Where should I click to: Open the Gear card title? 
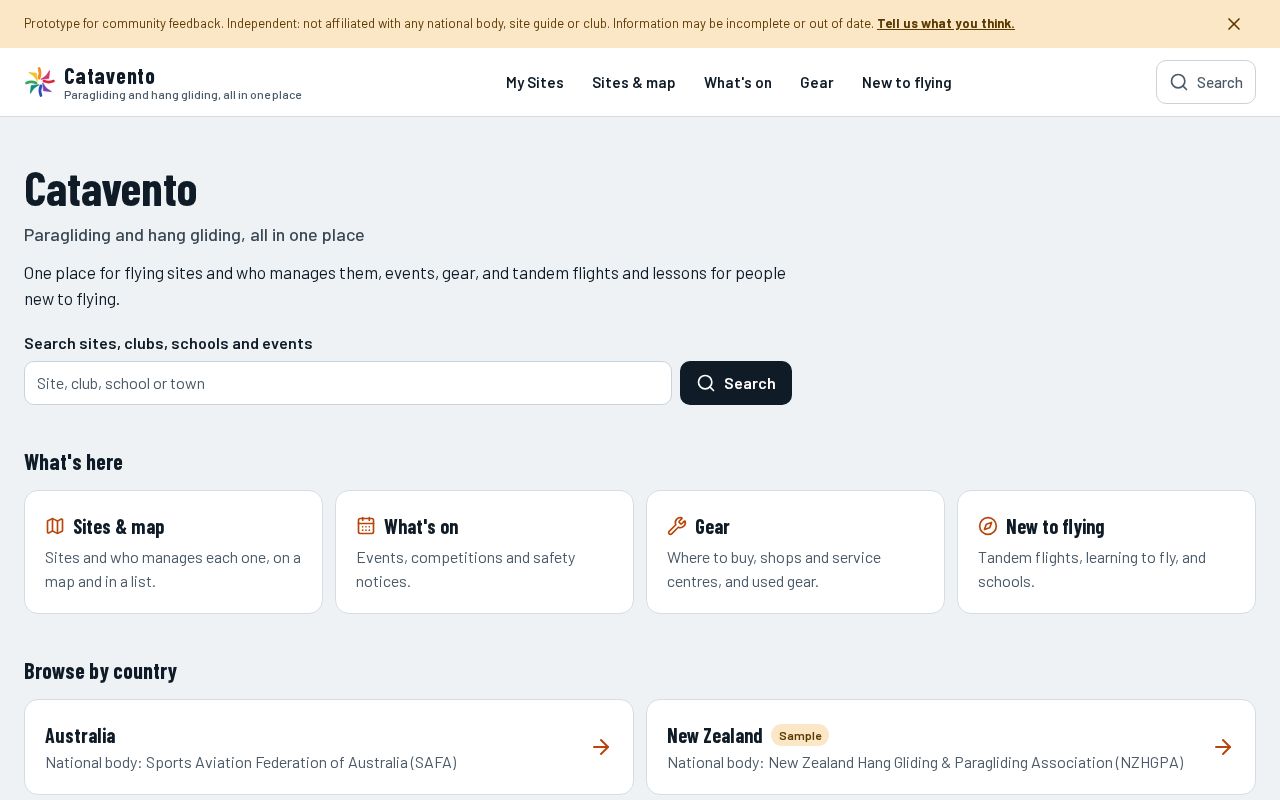click(712, 526)
